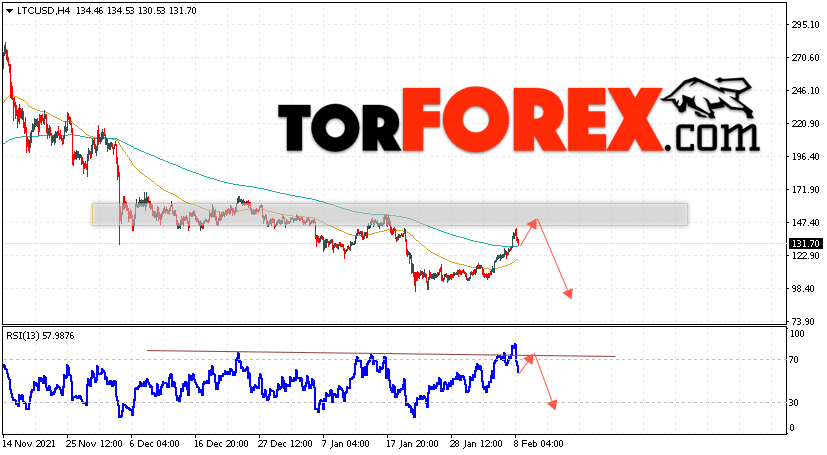Click the 196.40 price axis label

pyautogui.click(x=805, y=157)
